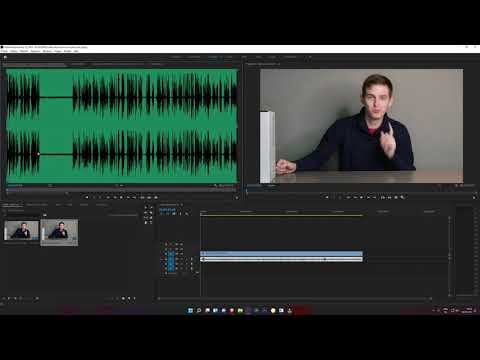Add a marker from the timeline header

180,214
